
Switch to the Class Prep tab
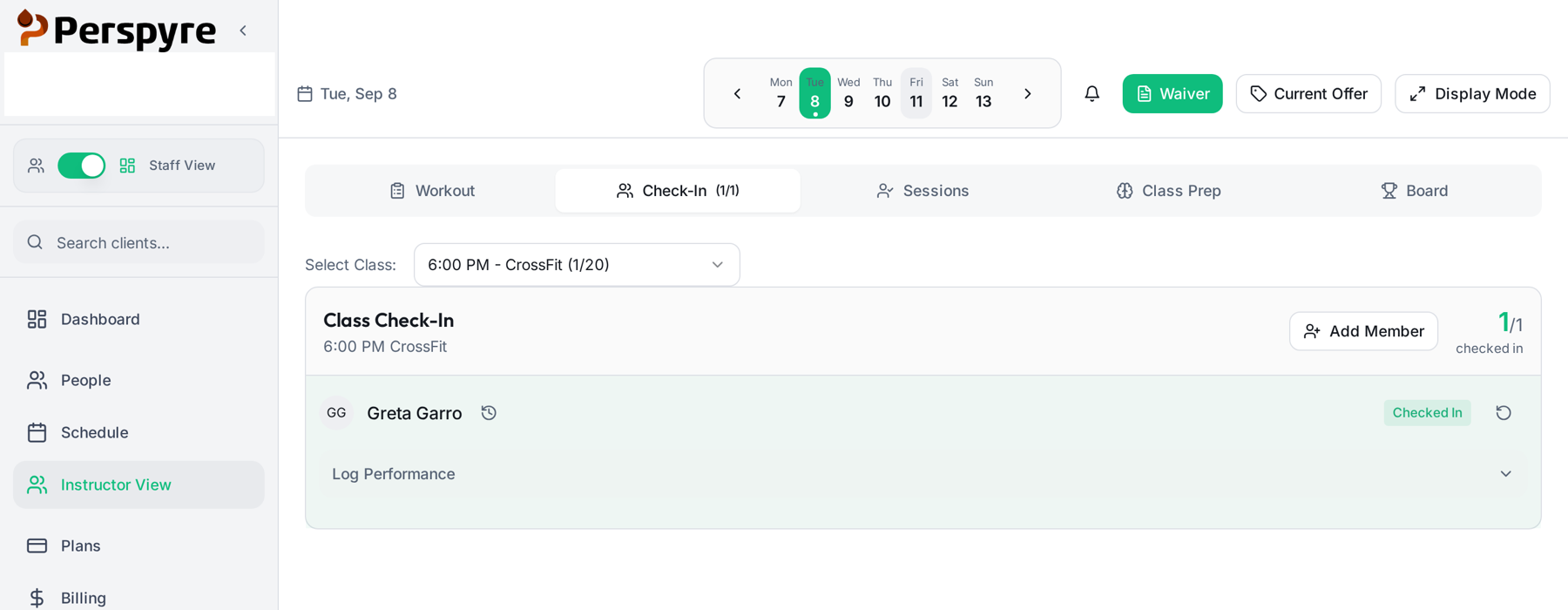pos(1168,191)
